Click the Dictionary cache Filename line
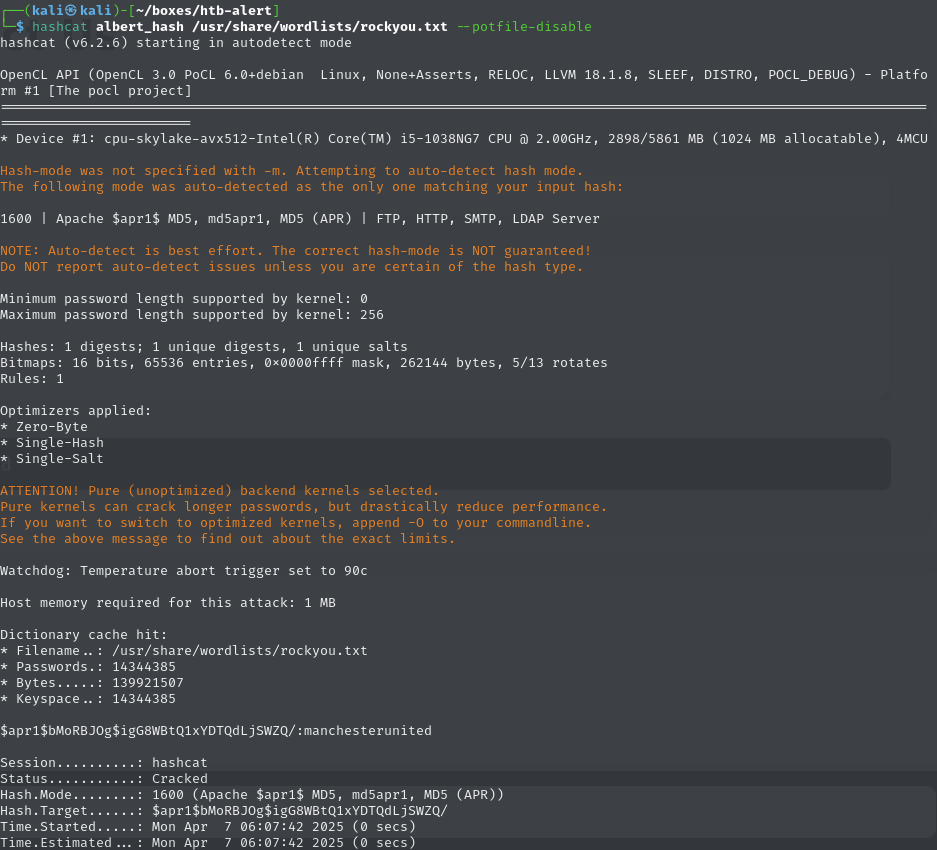The image size is (937, 850). (x=184, y=651)
